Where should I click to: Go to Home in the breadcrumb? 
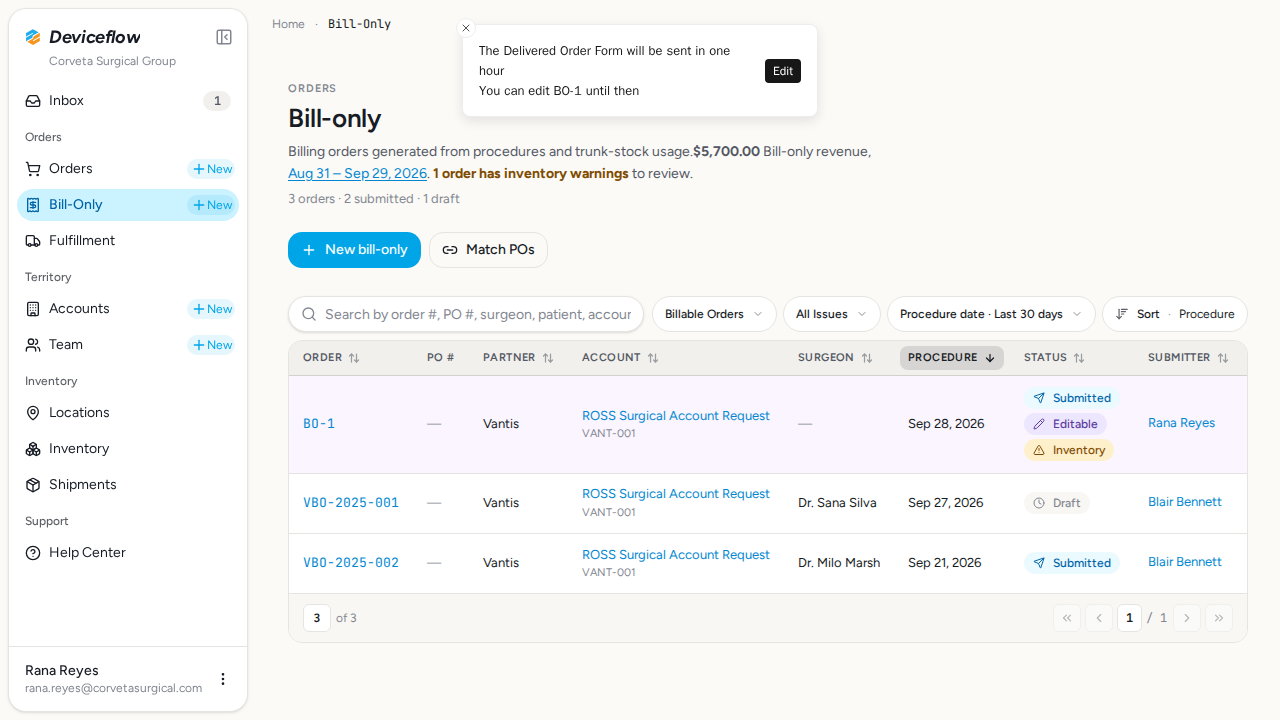click(x=288, y=24)
